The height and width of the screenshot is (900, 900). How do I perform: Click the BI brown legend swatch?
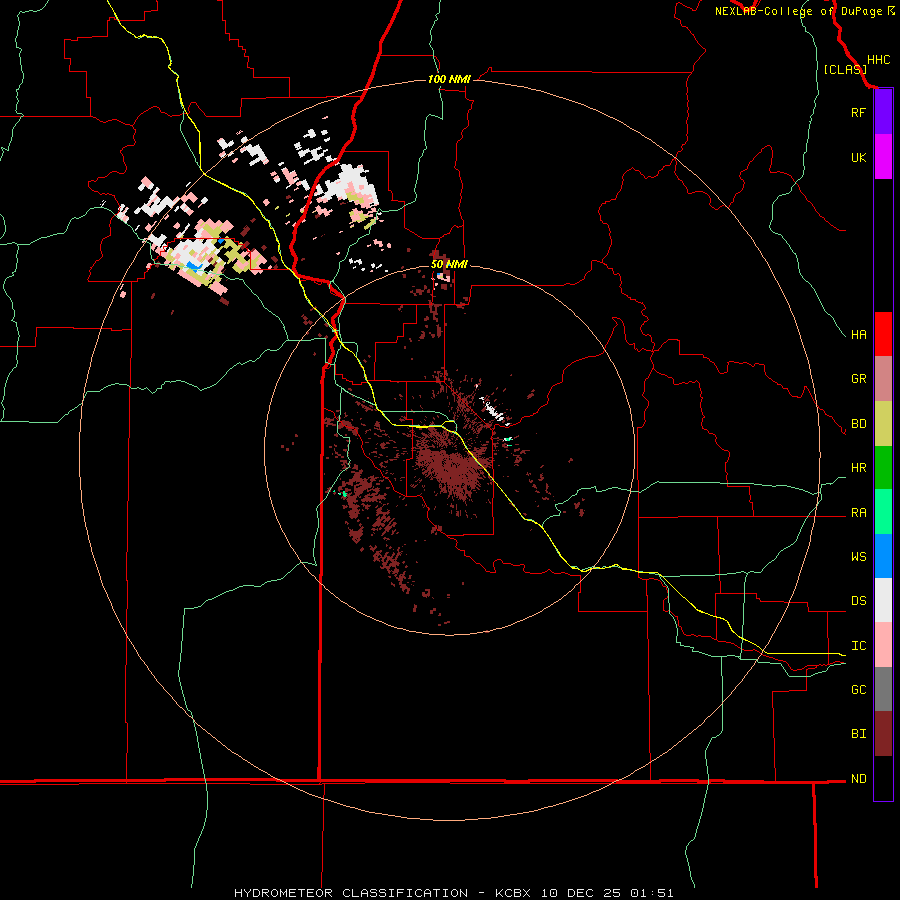(x=883, y=734)
